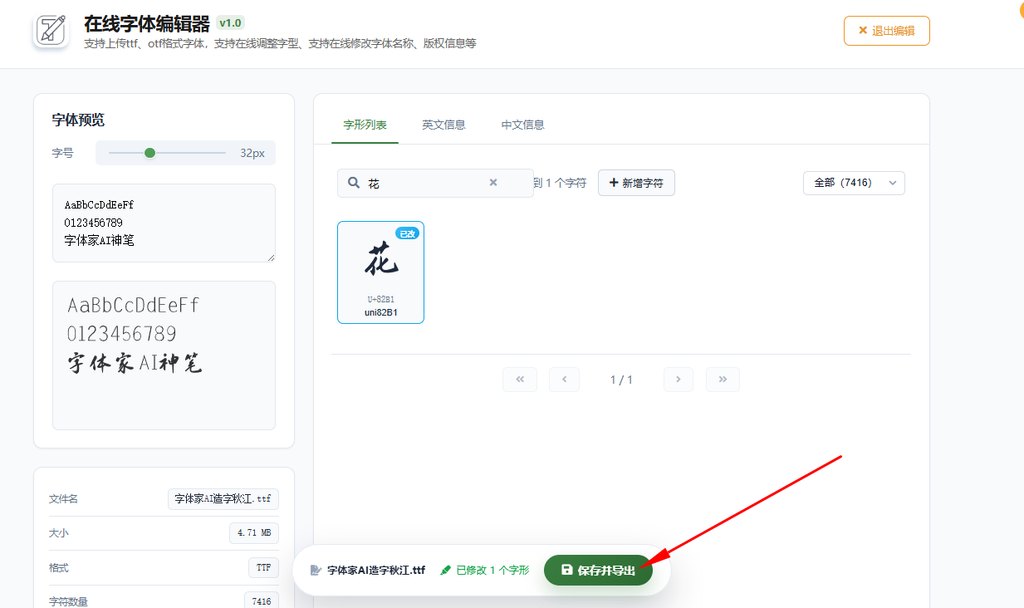Screen dimensions: 1024x608
Task: Select the 字形列表 tab
Action: 365,125
